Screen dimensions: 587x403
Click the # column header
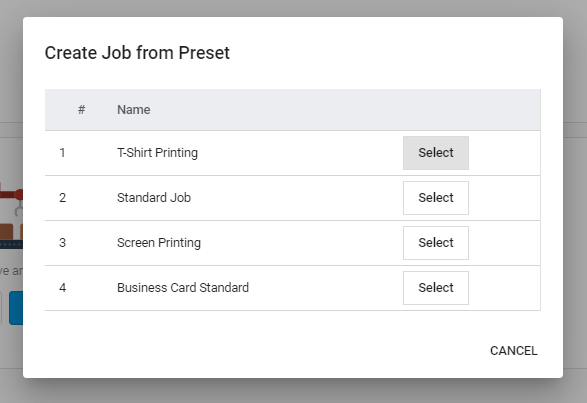tap(81, 110)
